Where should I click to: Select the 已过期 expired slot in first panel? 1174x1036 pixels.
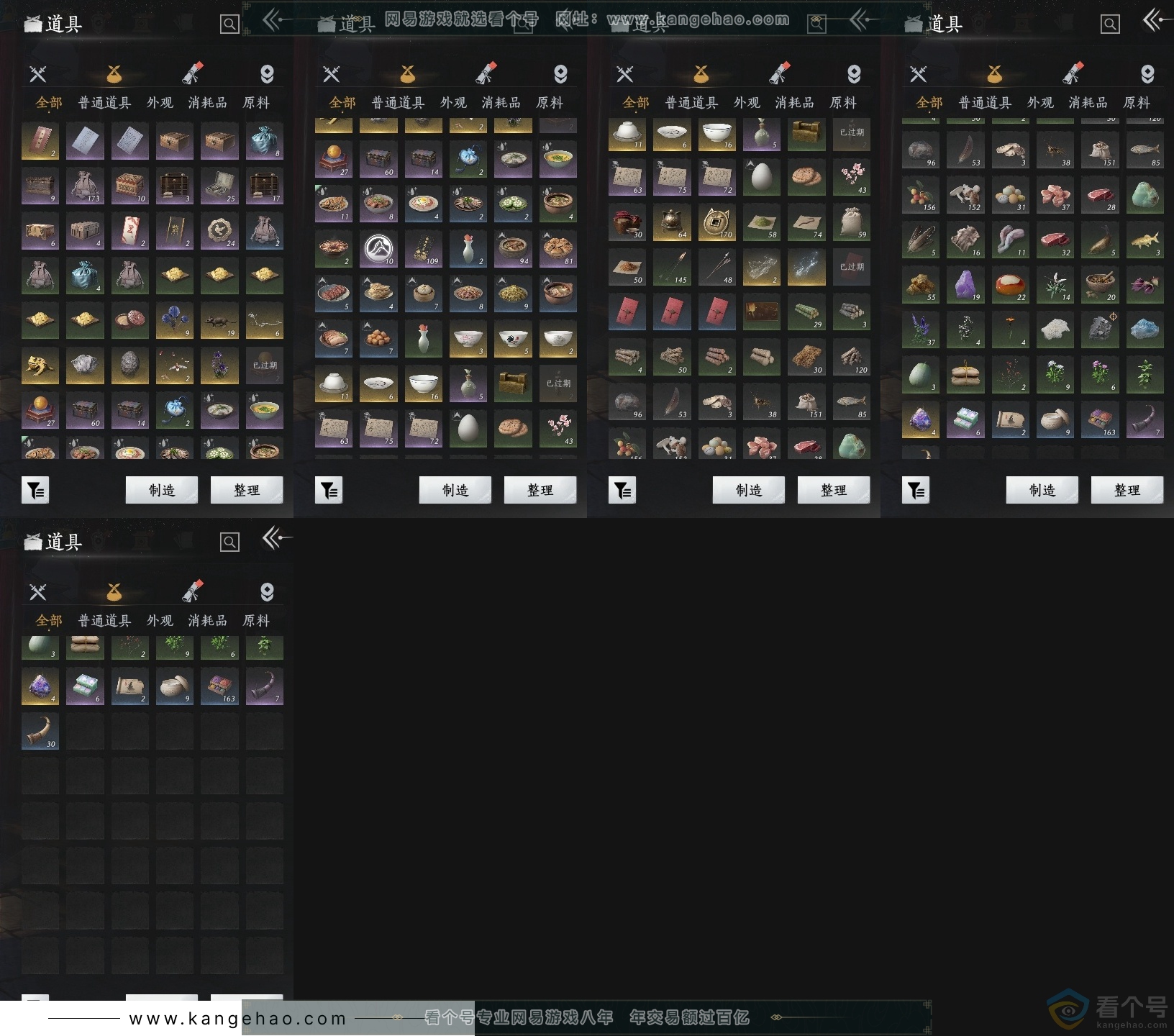click(264, 365)
